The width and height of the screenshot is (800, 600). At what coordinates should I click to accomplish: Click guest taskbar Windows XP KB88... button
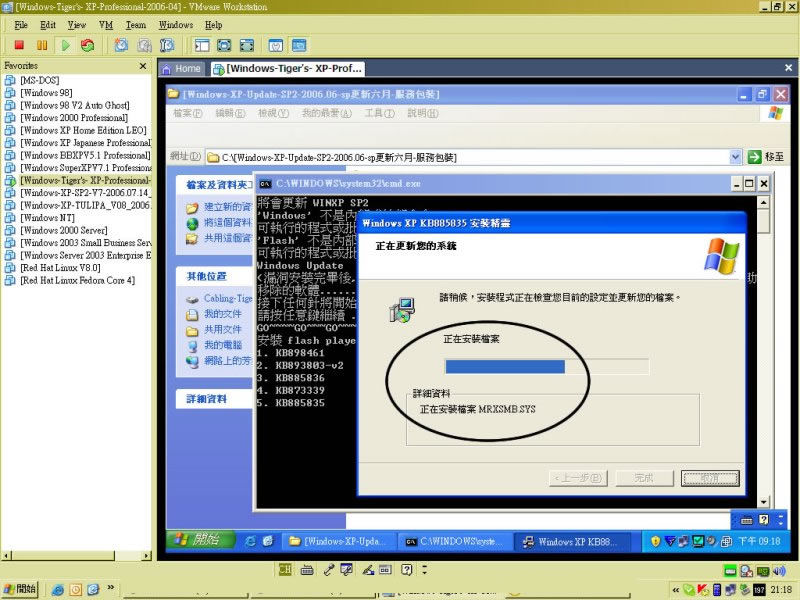click(x=571, y=541)
